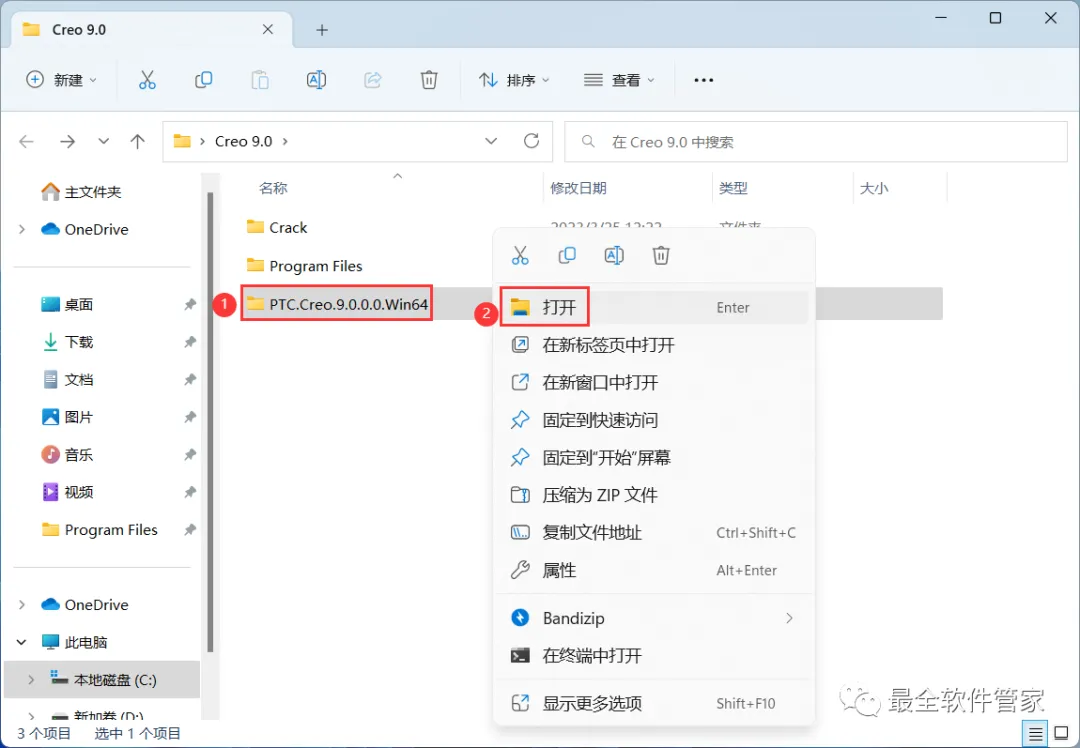Click Creo 9.0 in the address bar
Screen dimensions: 1080x748
243,141
